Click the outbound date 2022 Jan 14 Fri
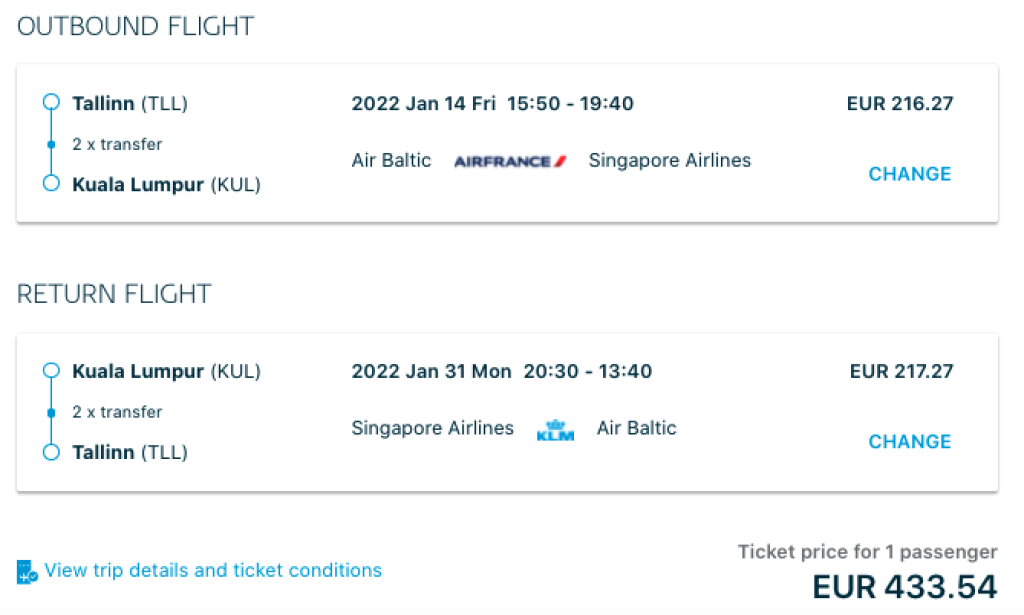 (x=425, y=104)
